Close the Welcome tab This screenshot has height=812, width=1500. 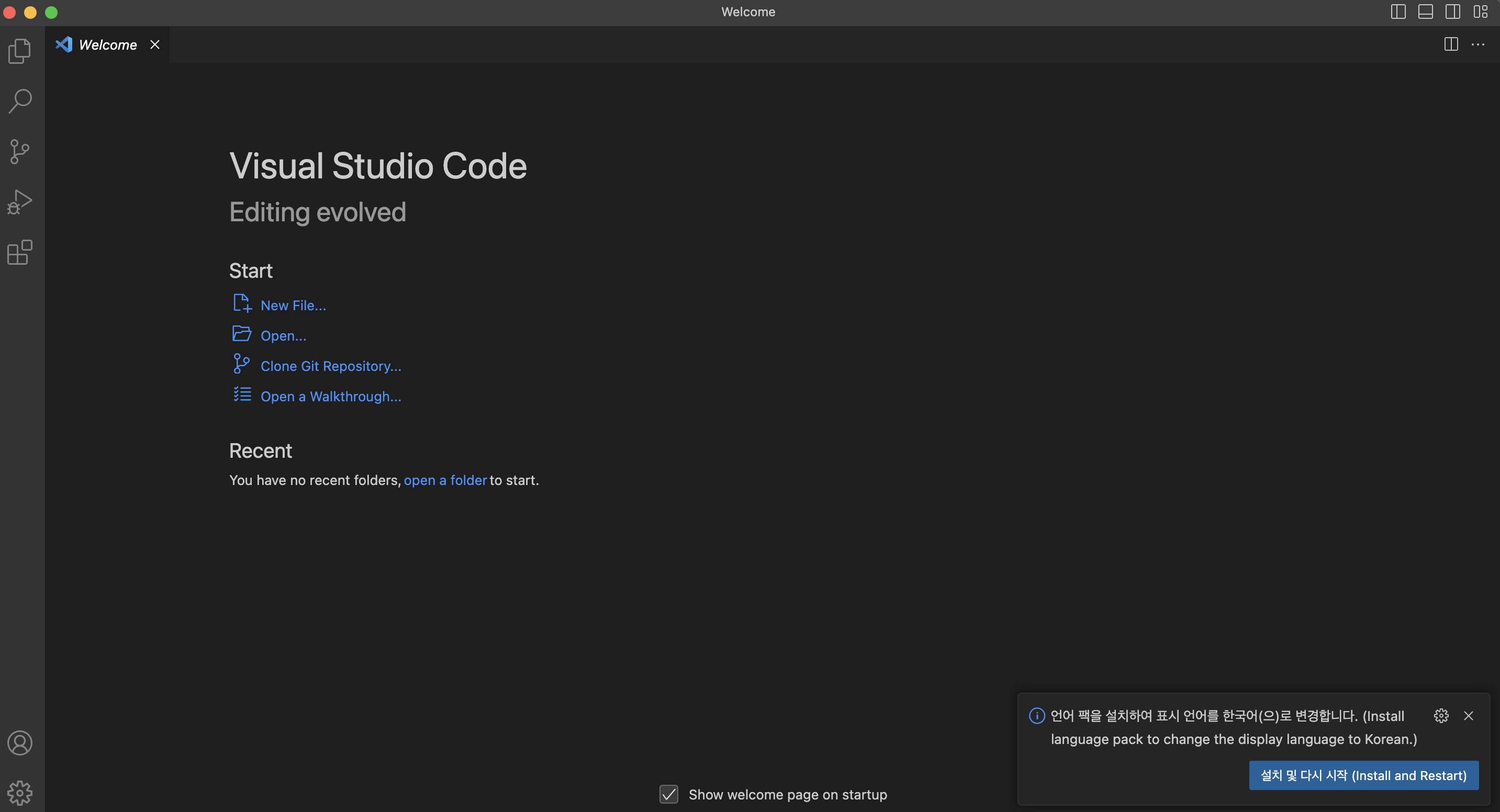(x=155, y=45)
